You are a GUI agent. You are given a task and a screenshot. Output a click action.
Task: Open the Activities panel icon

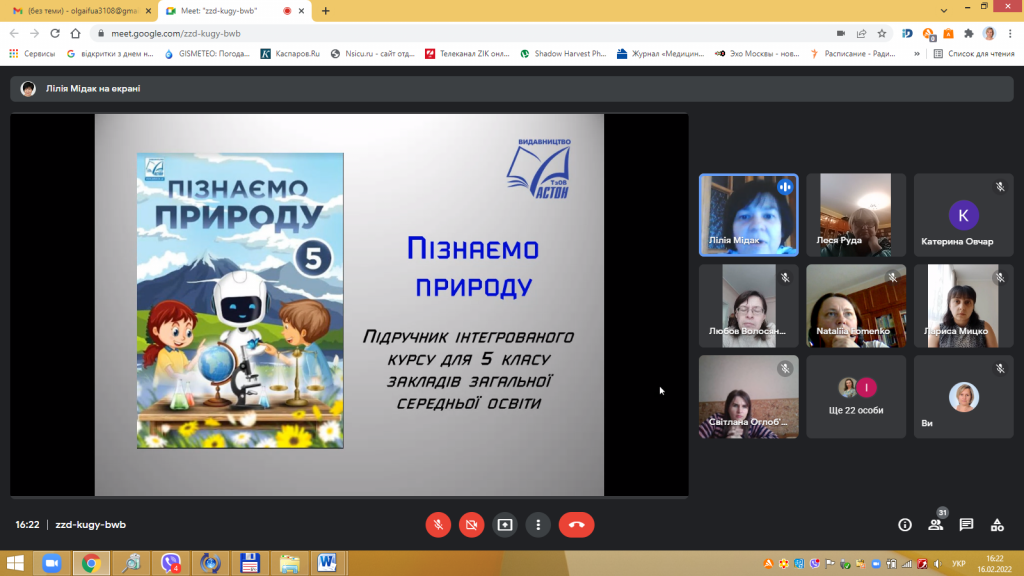996,524
